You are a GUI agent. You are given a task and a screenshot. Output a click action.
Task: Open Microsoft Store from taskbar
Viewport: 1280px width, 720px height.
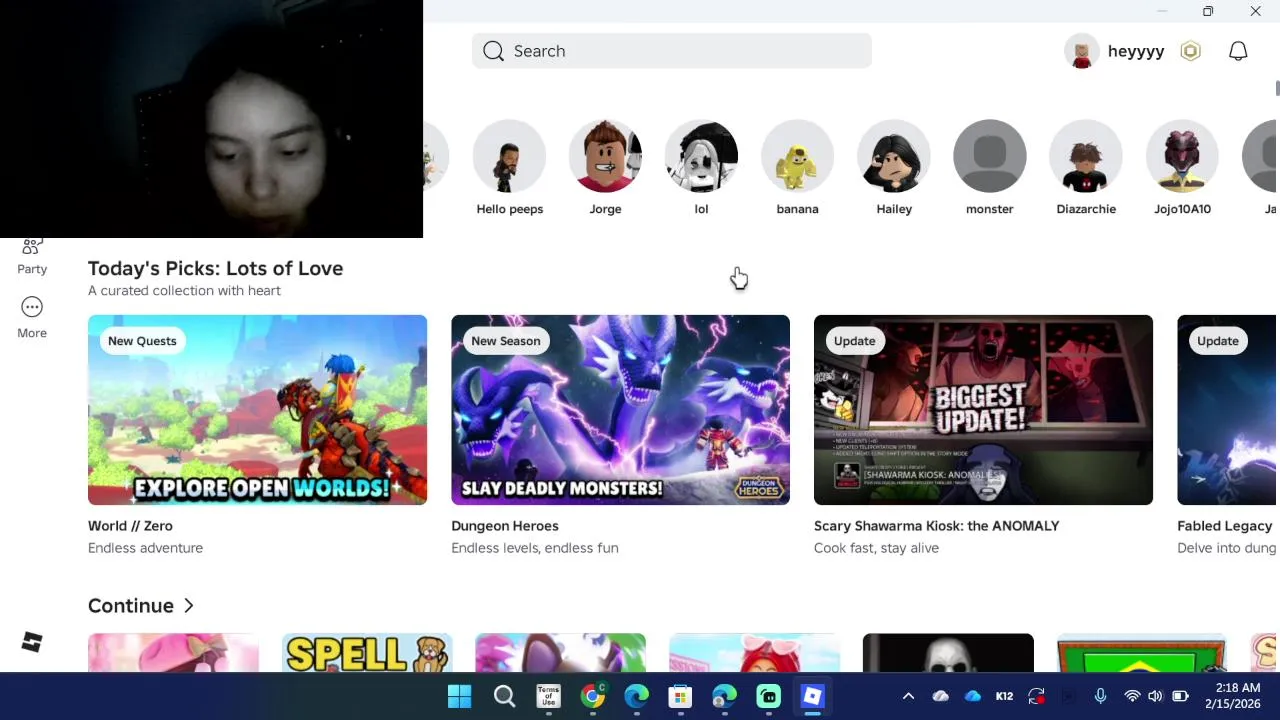coord(680,696)
